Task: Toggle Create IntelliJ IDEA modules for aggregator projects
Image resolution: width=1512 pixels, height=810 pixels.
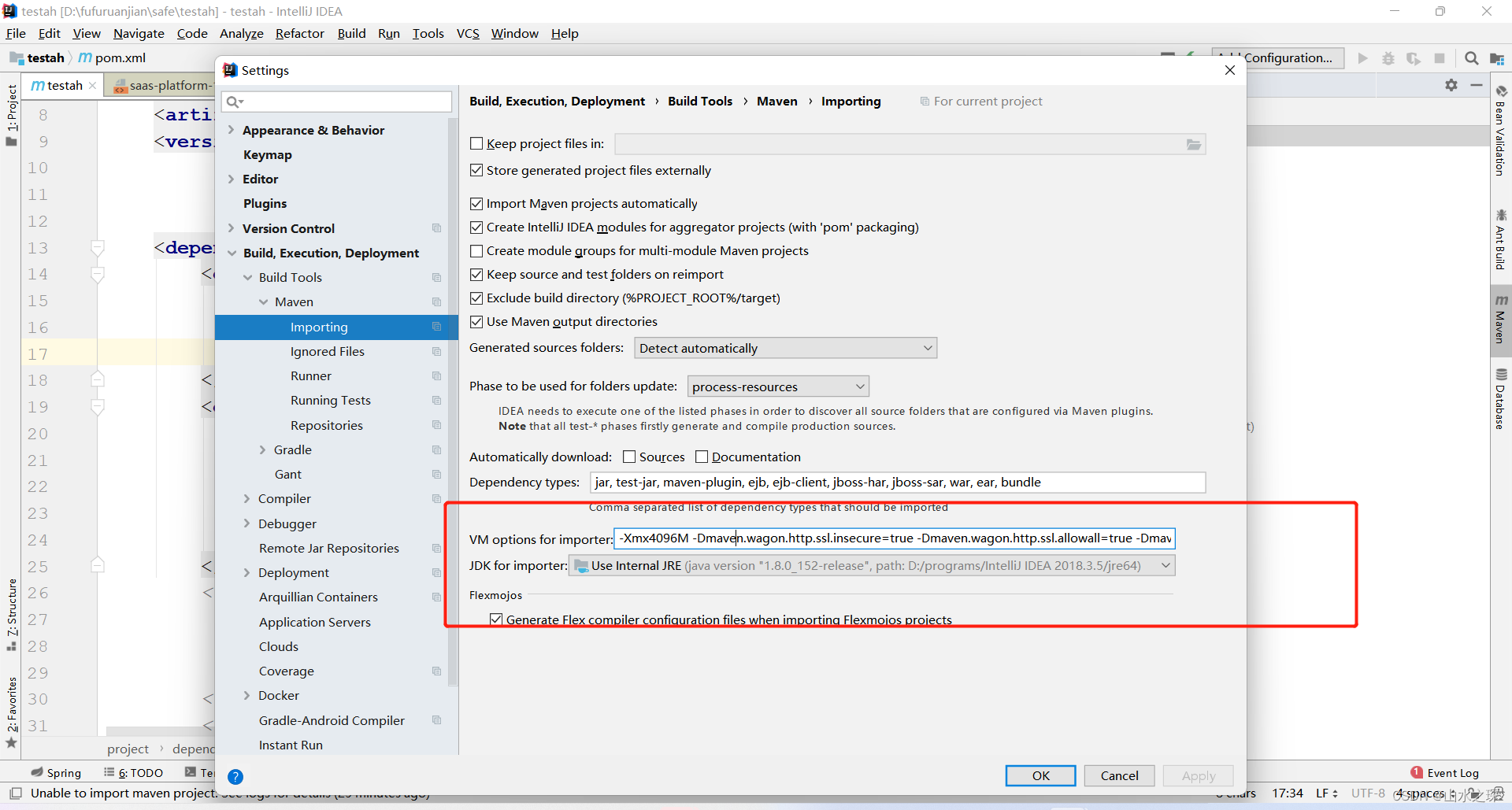Action: click(x=476, y=227)
